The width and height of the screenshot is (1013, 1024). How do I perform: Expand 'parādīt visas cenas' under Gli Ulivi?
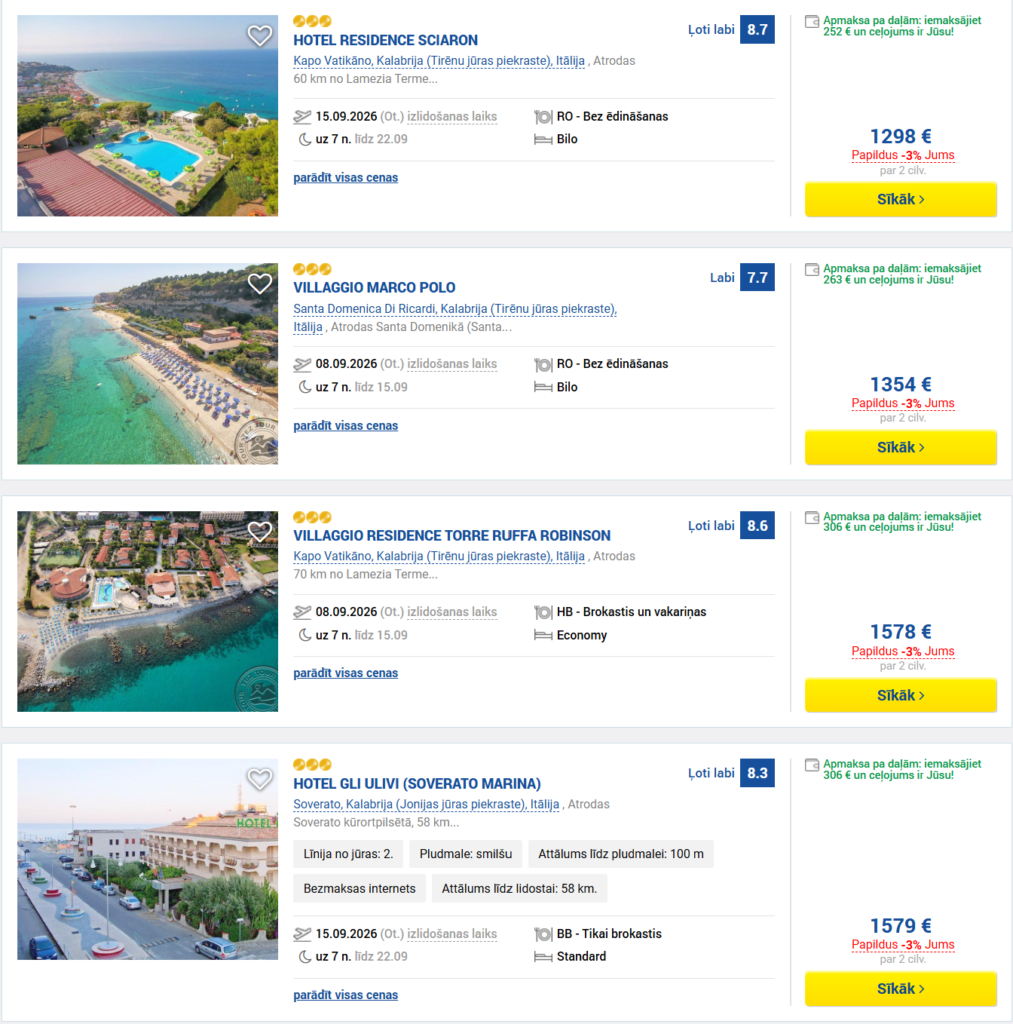(346, 995)
